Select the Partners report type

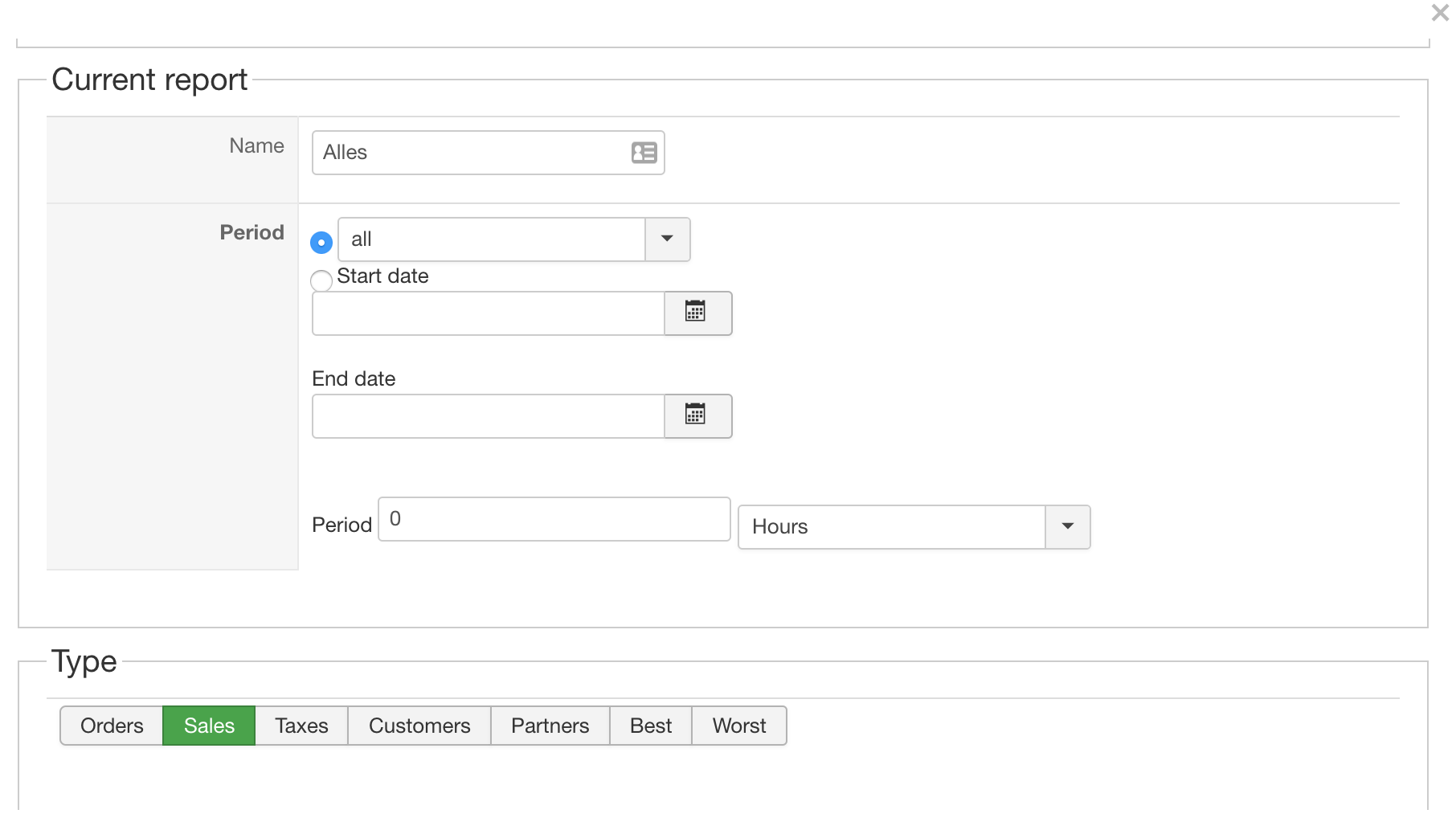pyautogui.click(x=550, y=726)
